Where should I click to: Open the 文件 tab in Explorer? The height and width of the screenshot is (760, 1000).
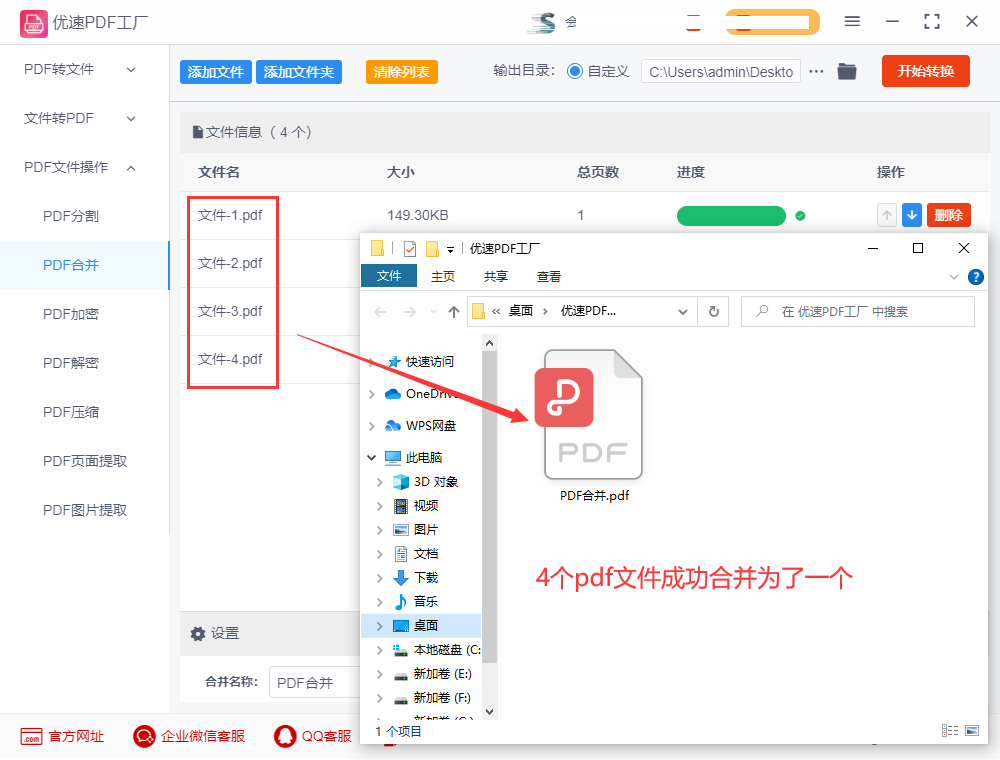tap(389, 276)
